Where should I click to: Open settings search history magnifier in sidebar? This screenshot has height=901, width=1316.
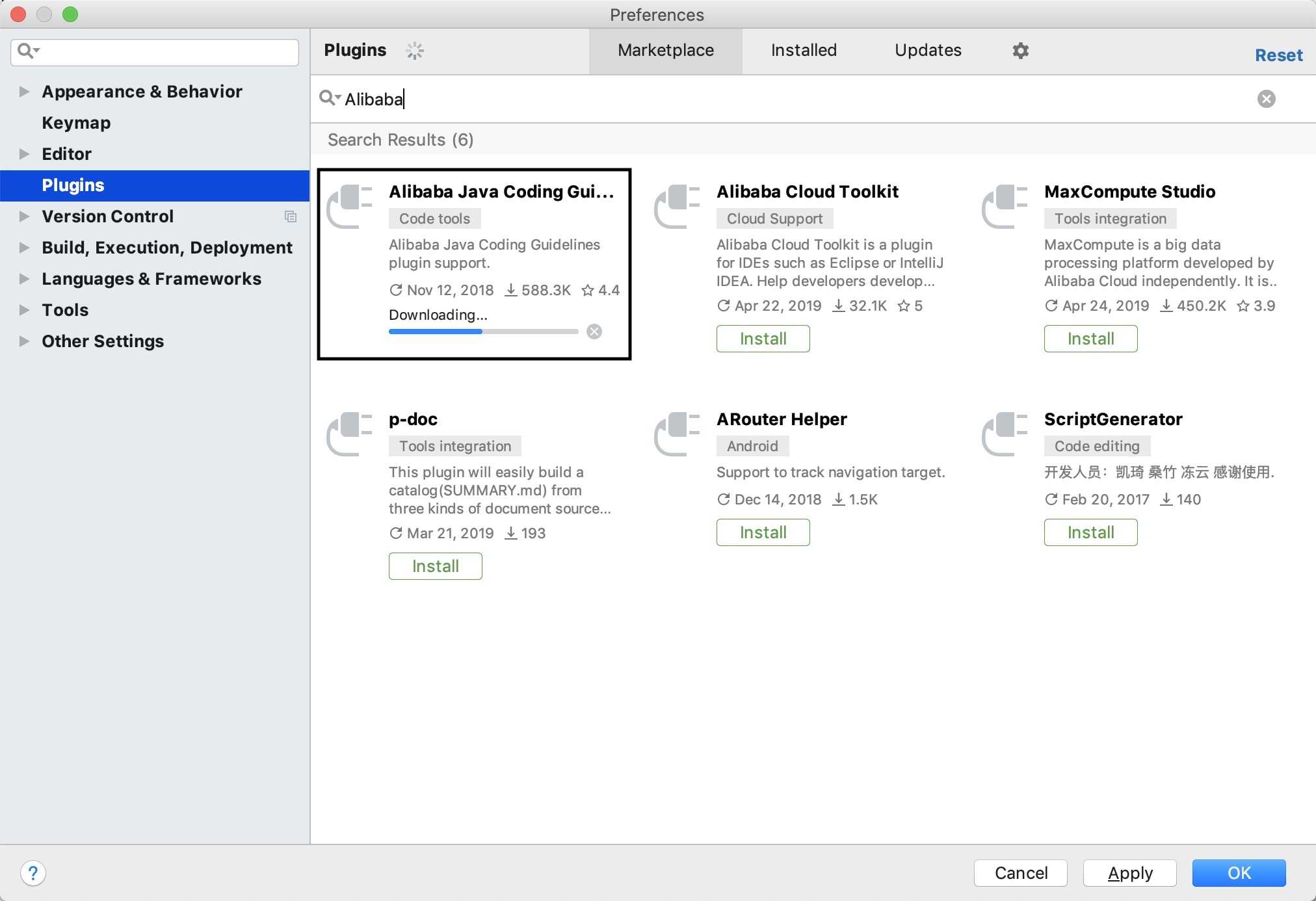[x=29, y=50]
